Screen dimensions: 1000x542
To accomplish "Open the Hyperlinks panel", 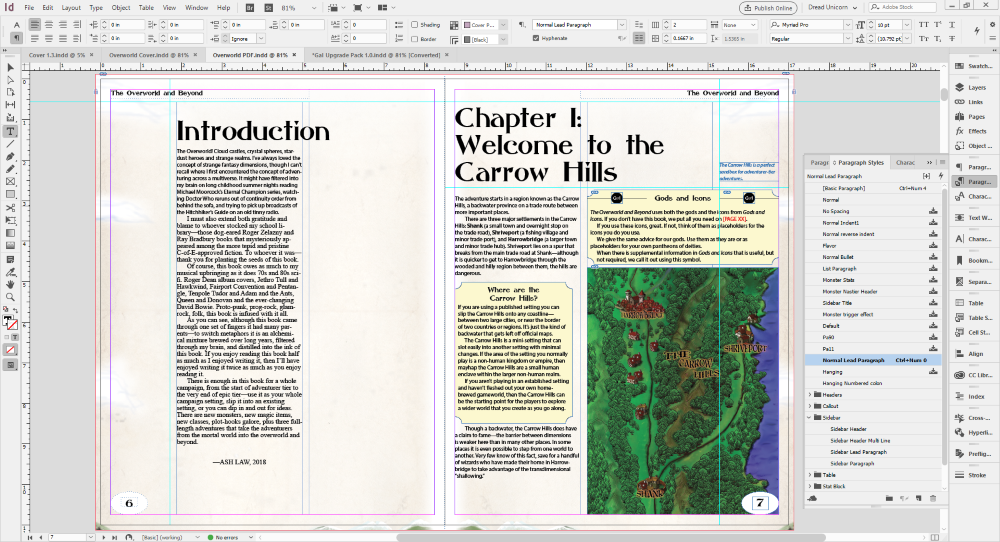I will pyautogui.click(x=974, y=432).
